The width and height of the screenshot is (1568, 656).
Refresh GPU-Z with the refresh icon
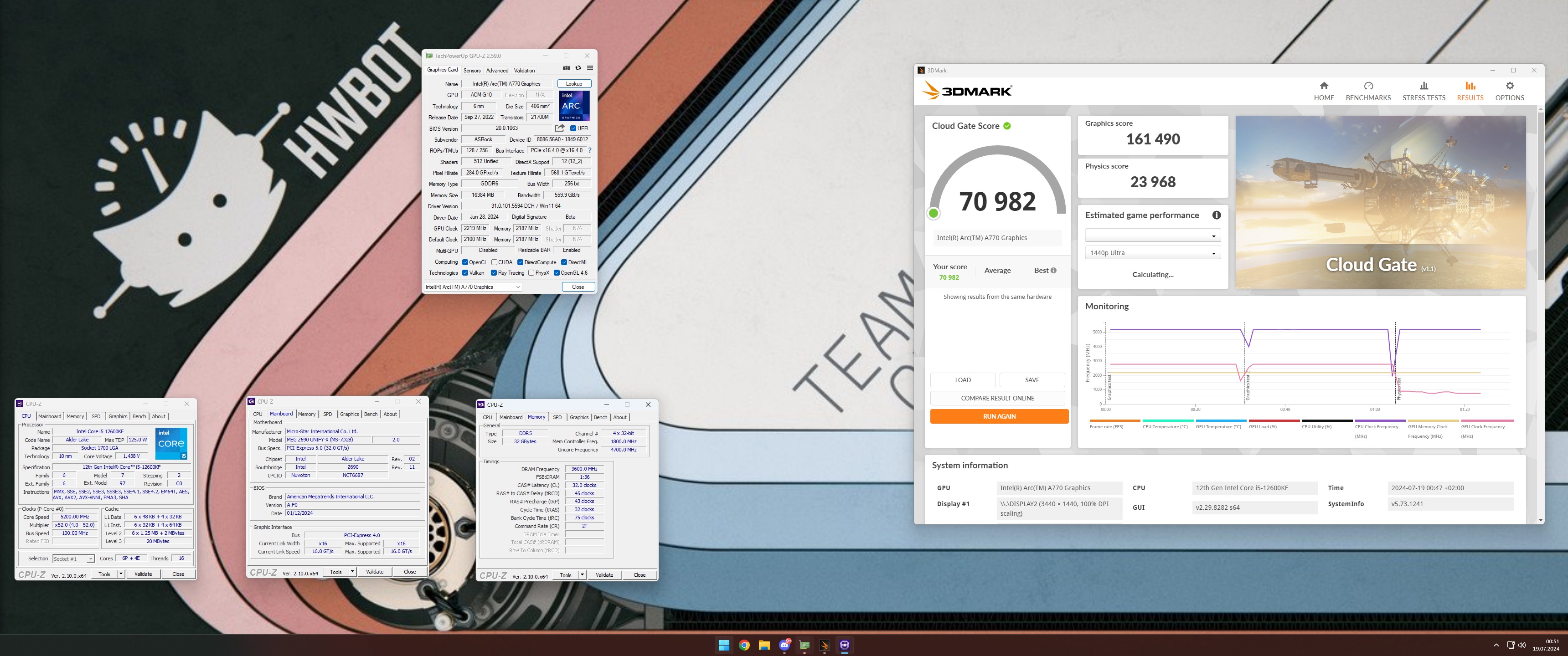[578, 68]
